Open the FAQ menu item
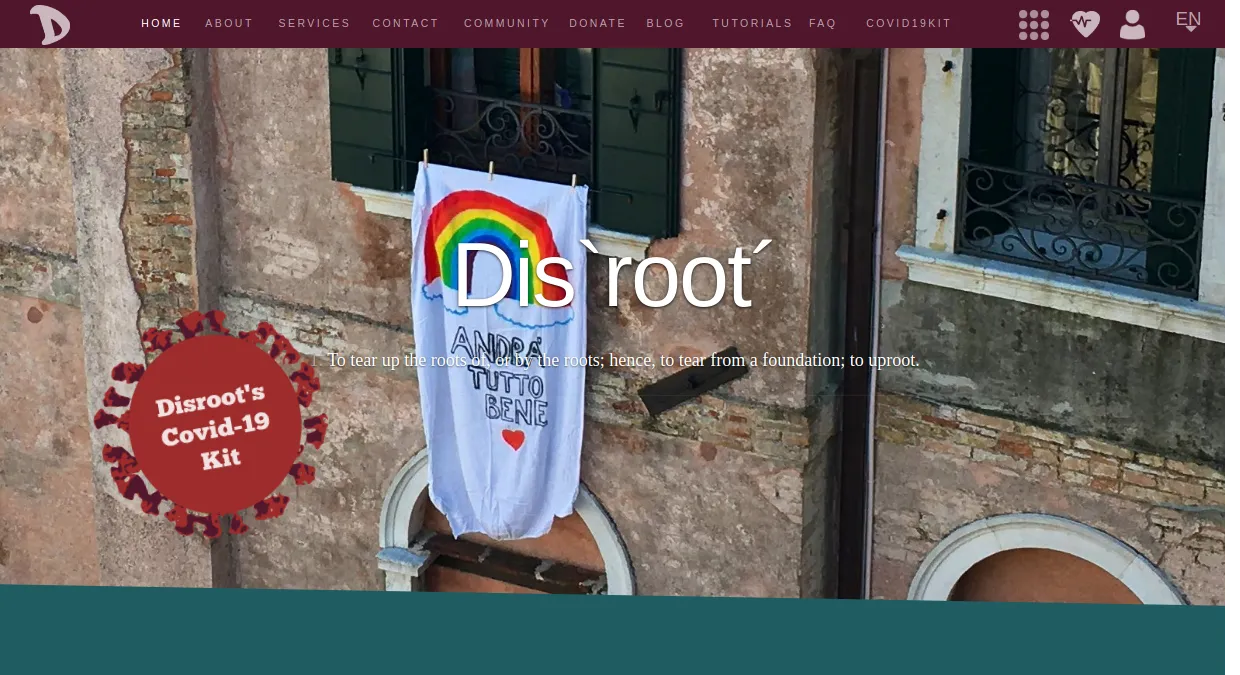This screenshot has height=675, width=1240. pyautogui.click(x=822, y=23)
